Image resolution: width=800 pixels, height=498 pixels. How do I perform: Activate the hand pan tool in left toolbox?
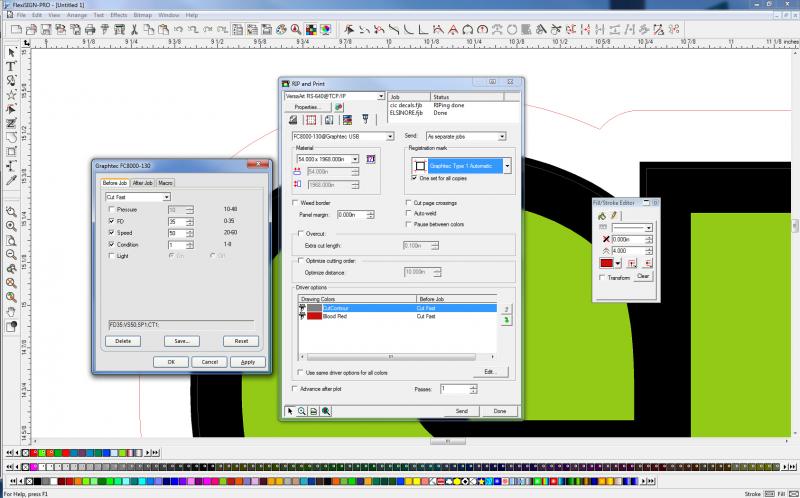11,312
